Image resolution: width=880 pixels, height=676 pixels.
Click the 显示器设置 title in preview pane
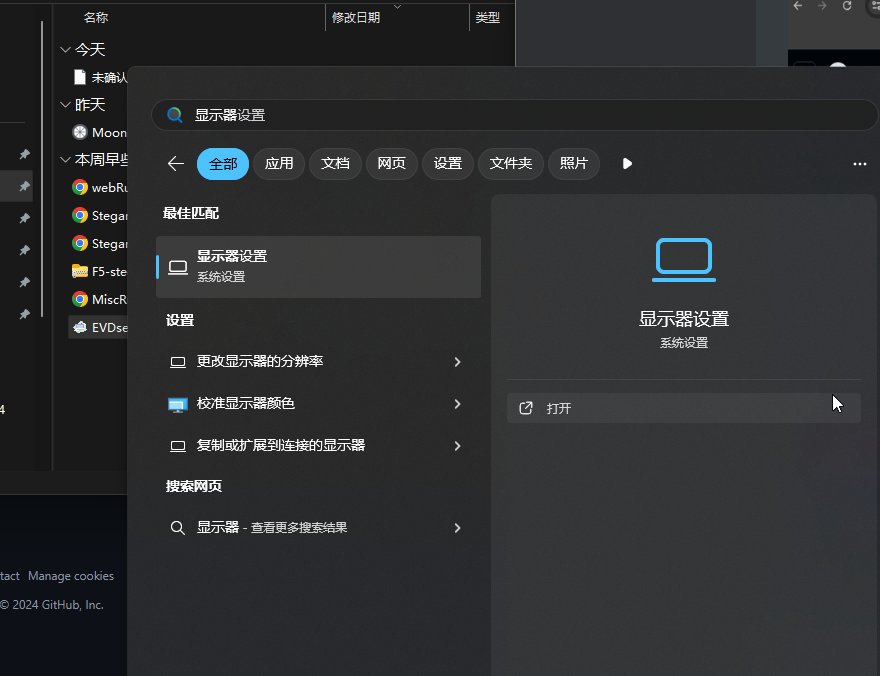pos(684,319)
